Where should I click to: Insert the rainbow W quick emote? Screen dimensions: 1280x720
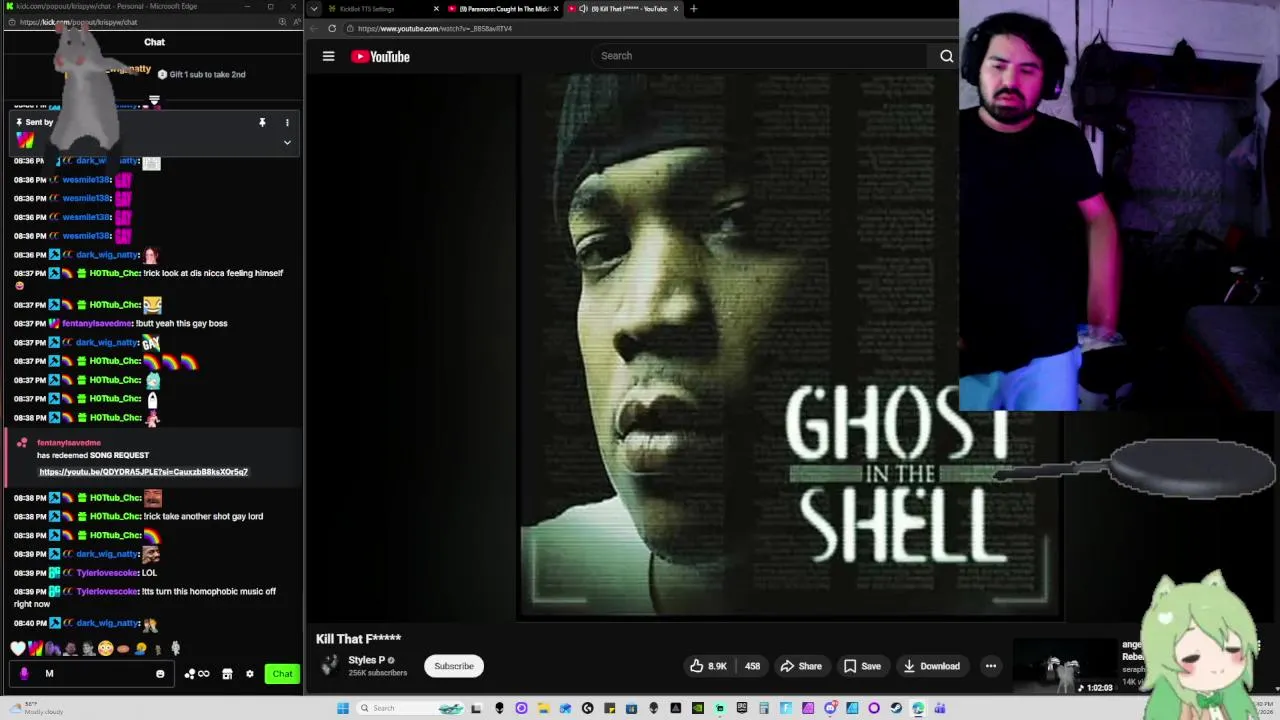pyautogui.click(x=35, y=648)
